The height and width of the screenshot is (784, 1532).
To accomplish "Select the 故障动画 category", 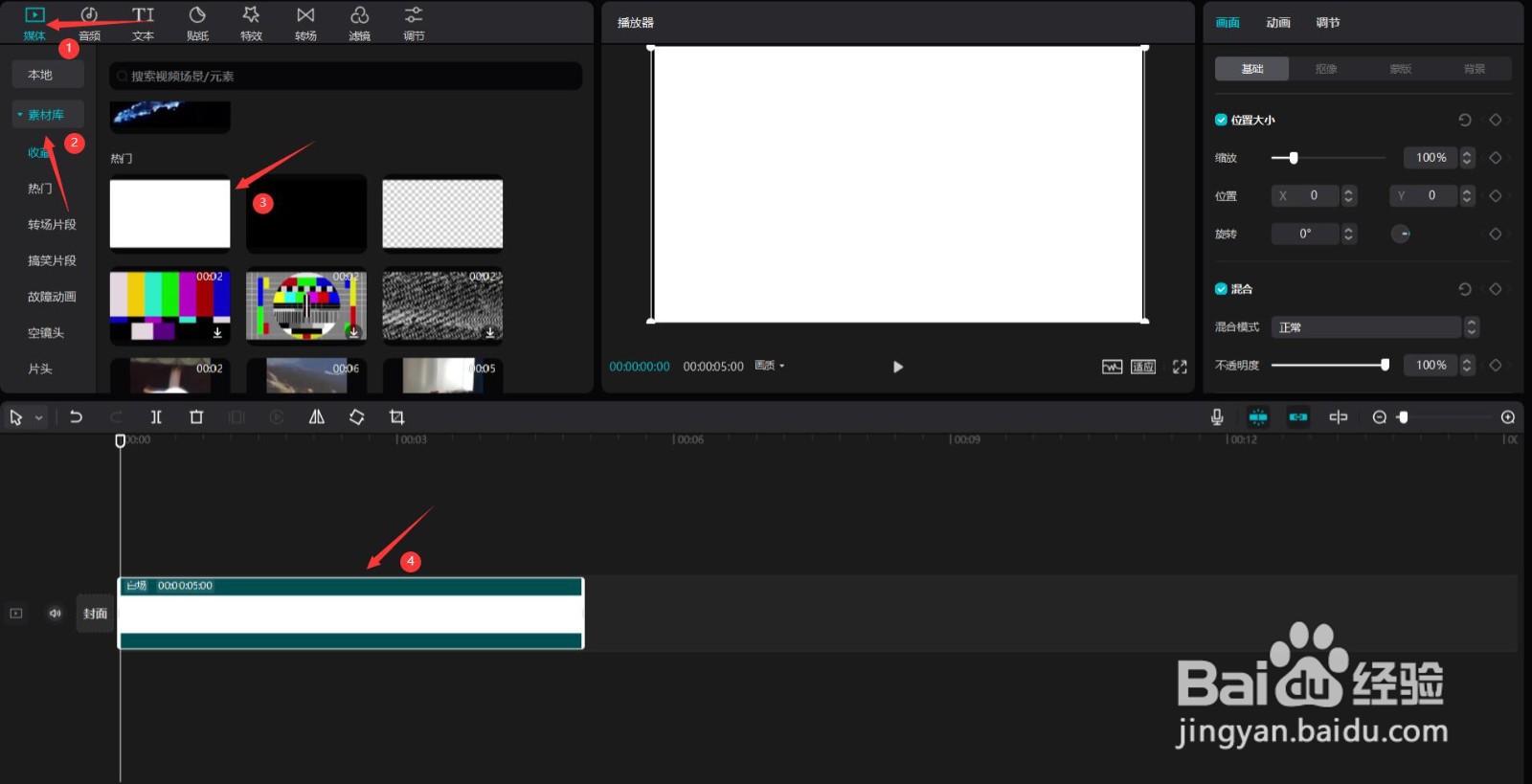I will coord(52,297).
